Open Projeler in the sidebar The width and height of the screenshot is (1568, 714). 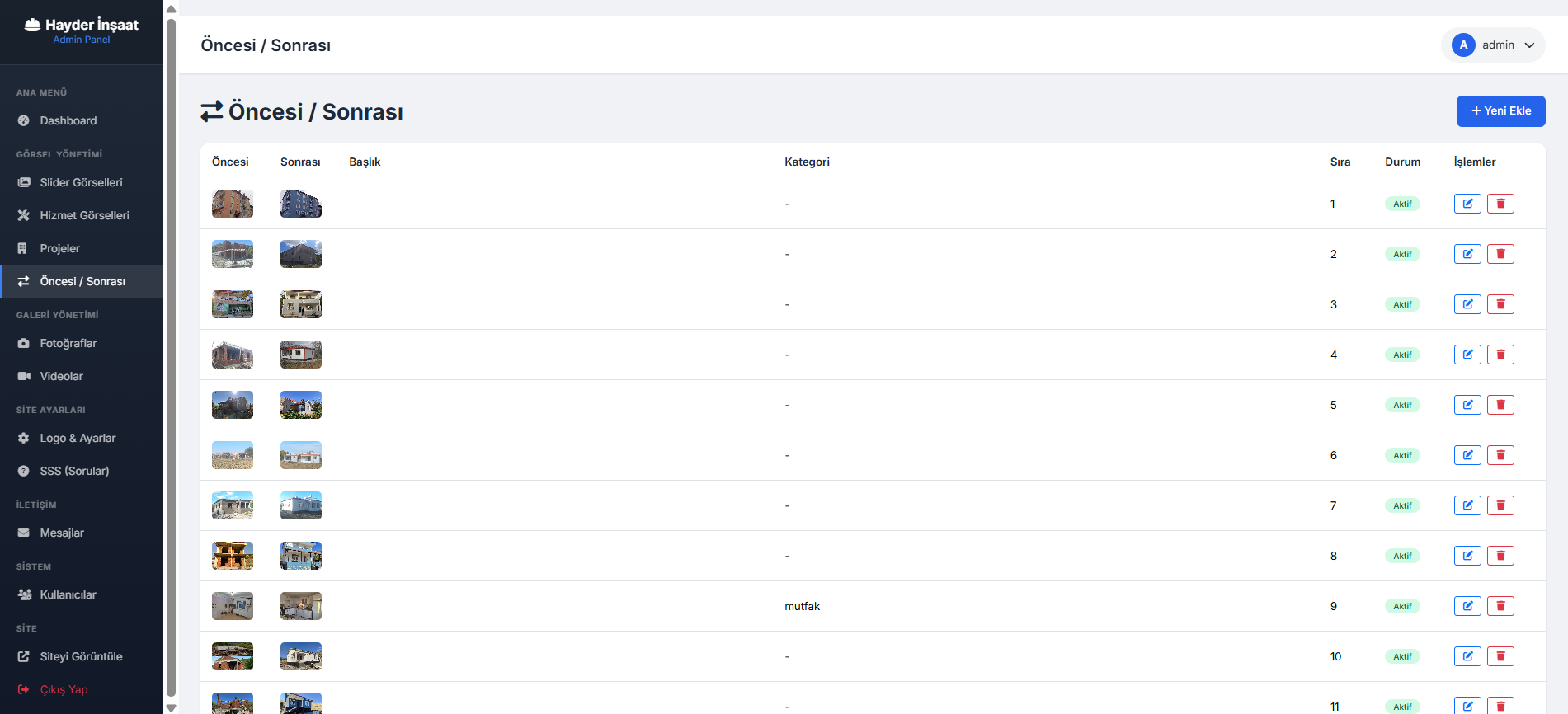pos(82,248)
